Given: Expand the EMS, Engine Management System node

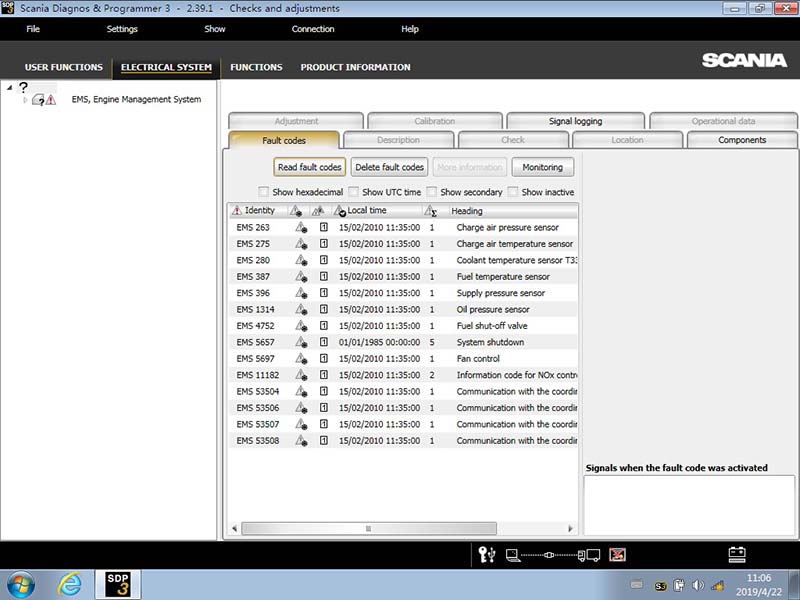Looking at the screenshot, I should (25, 100).
